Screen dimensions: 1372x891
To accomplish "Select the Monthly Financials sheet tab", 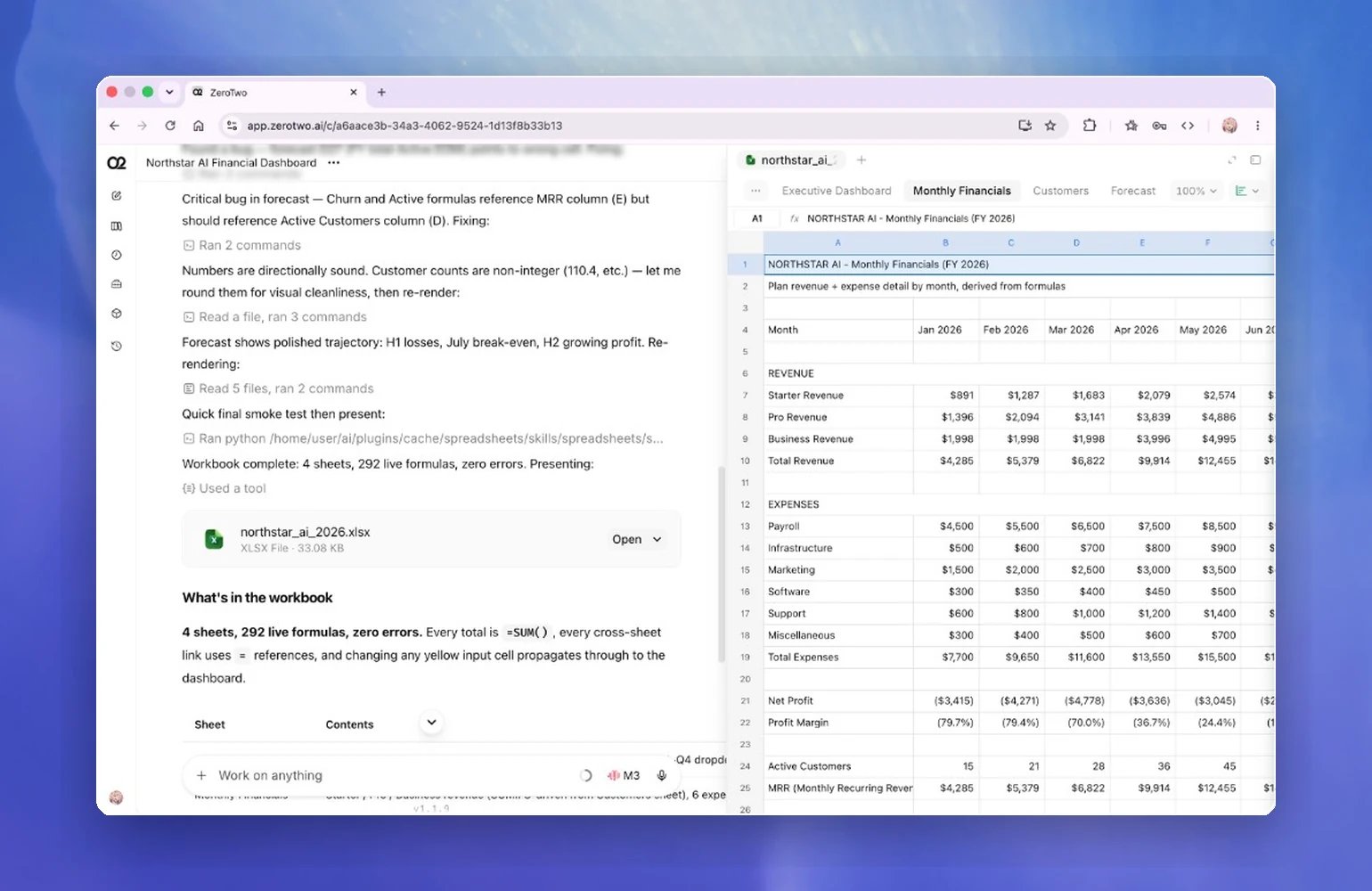I will click(x=962, y=191).
